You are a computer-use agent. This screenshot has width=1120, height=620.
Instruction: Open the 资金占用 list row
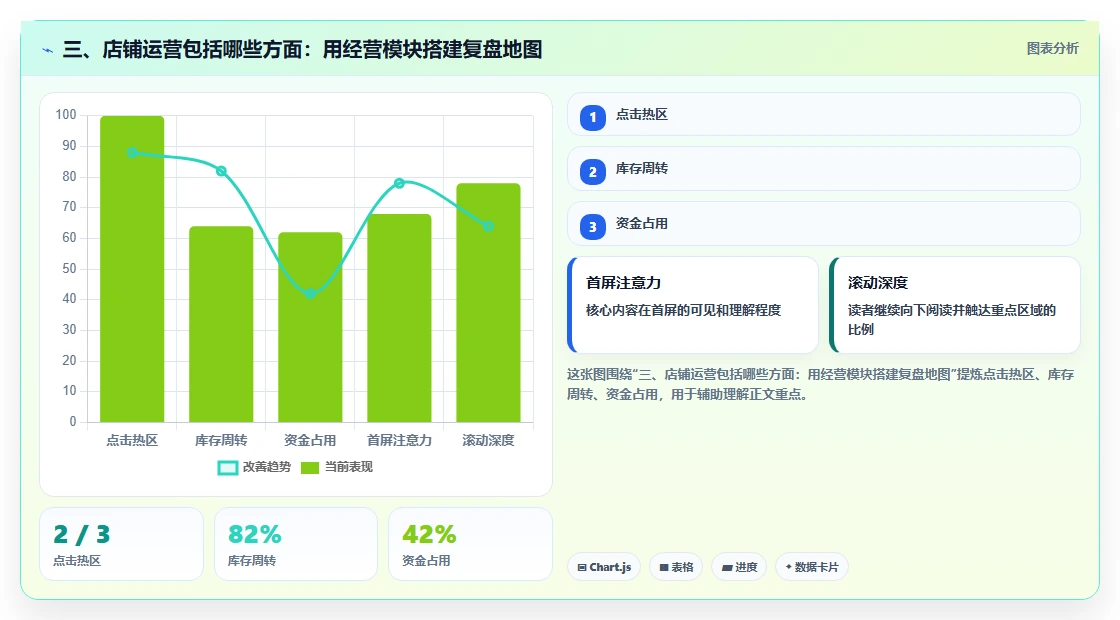(824, 224)
